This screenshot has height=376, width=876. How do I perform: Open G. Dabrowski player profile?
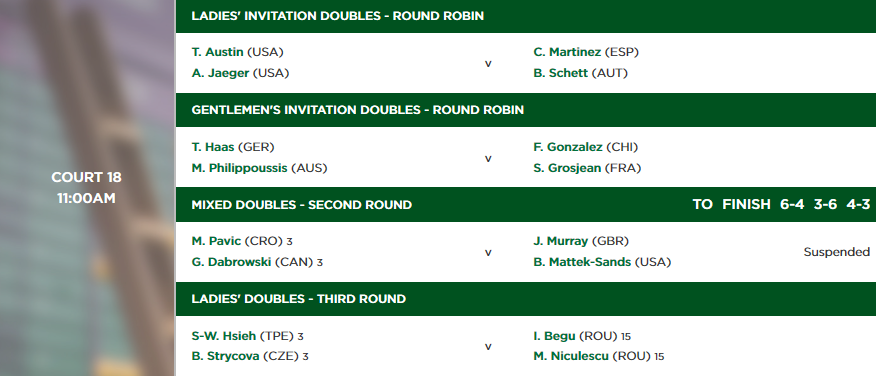tap(231, 261)
